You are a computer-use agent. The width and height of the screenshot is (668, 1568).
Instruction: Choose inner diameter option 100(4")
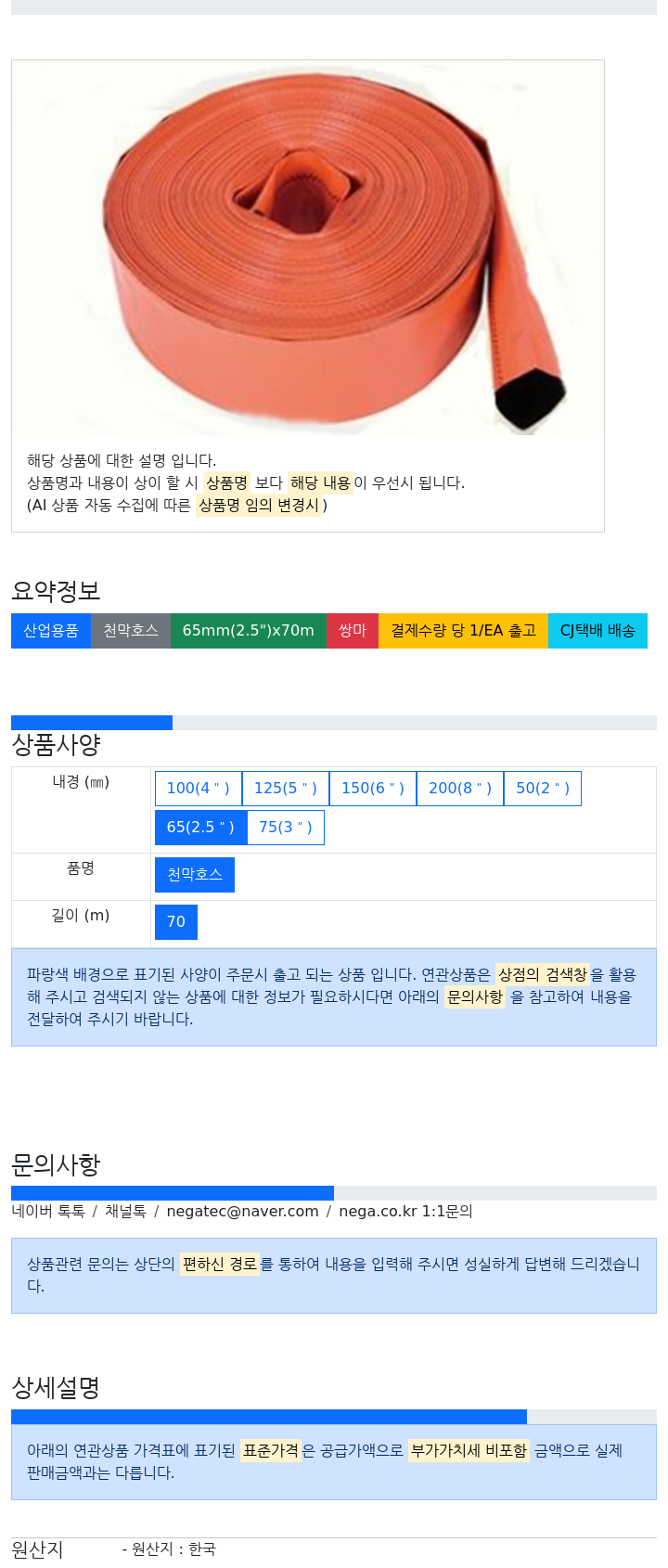point(199,789)
